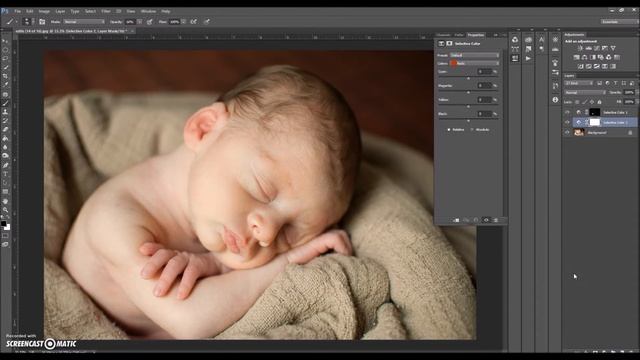Image resolution: width=640 pixels, height=360 pixels.
Task: Click the Color Balance adjustment icon
Action: pyautogui.click(x=584, y=57)
